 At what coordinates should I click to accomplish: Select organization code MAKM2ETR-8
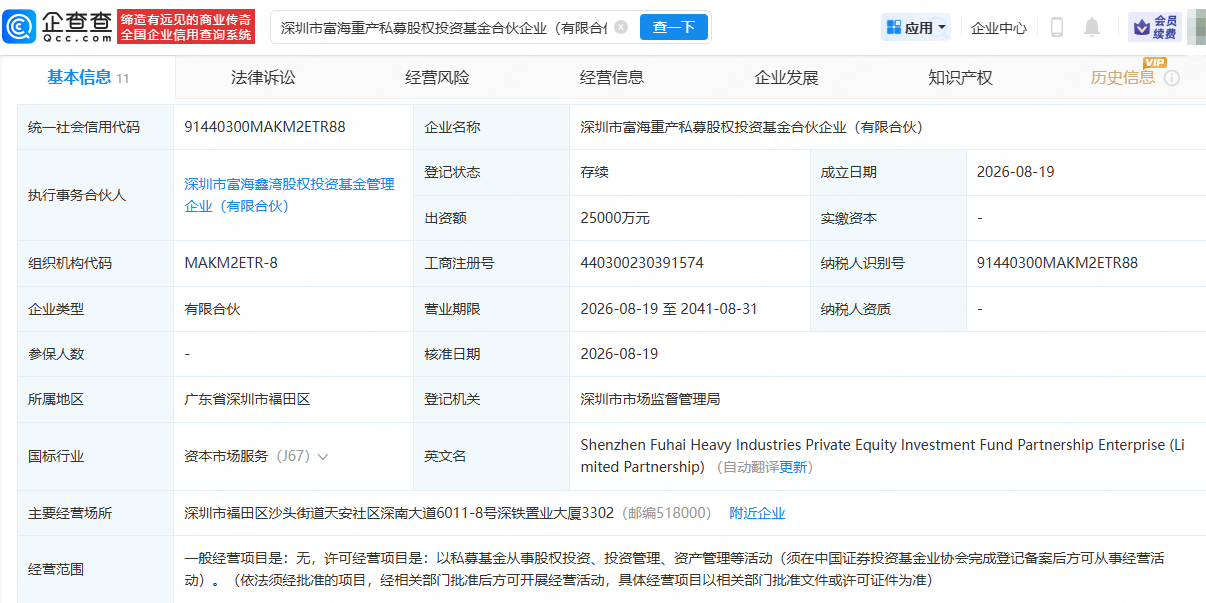click(231, 263)
